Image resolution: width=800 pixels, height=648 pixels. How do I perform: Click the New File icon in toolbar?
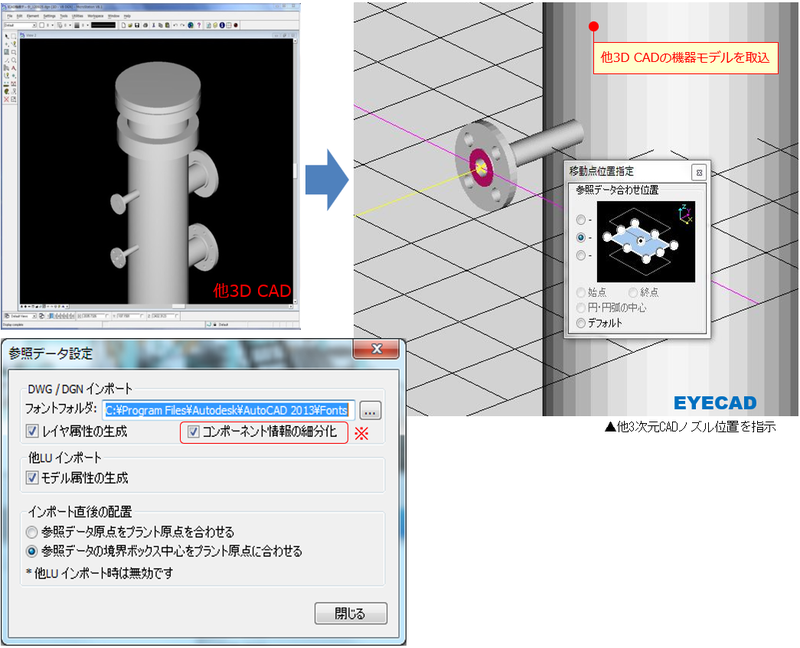(123, 25)
